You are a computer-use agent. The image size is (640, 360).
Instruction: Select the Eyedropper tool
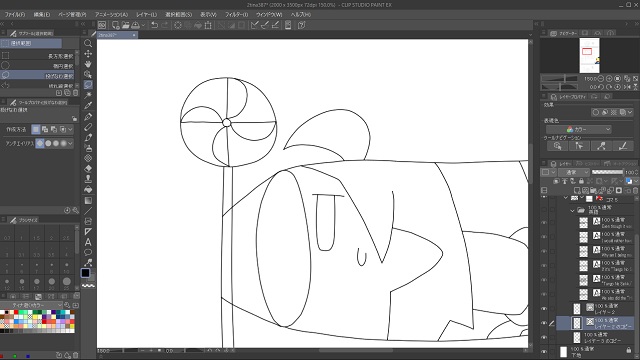[x=88, y=106]
